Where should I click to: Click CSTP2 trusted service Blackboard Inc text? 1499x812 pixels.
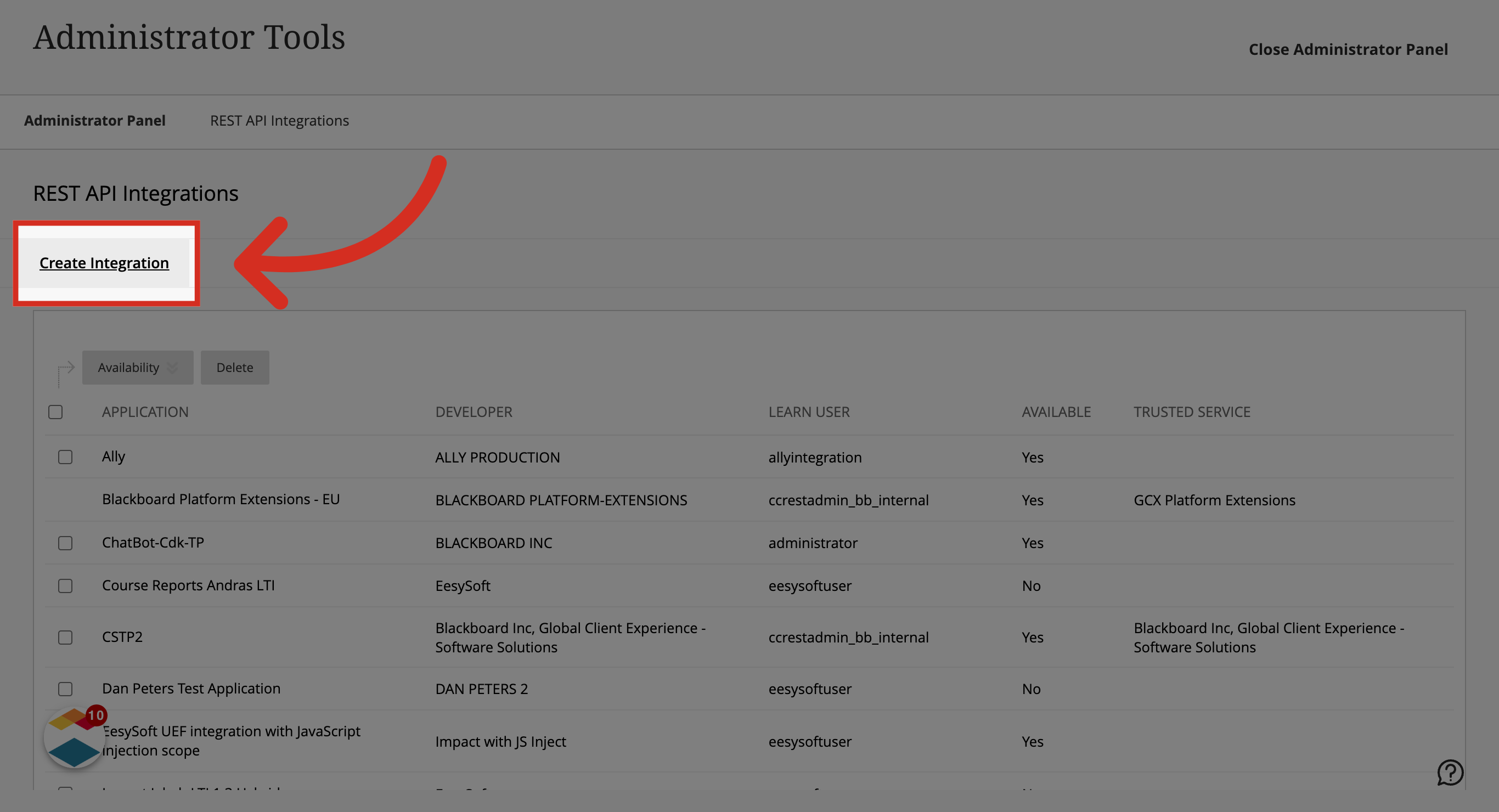click(1269, 638)
